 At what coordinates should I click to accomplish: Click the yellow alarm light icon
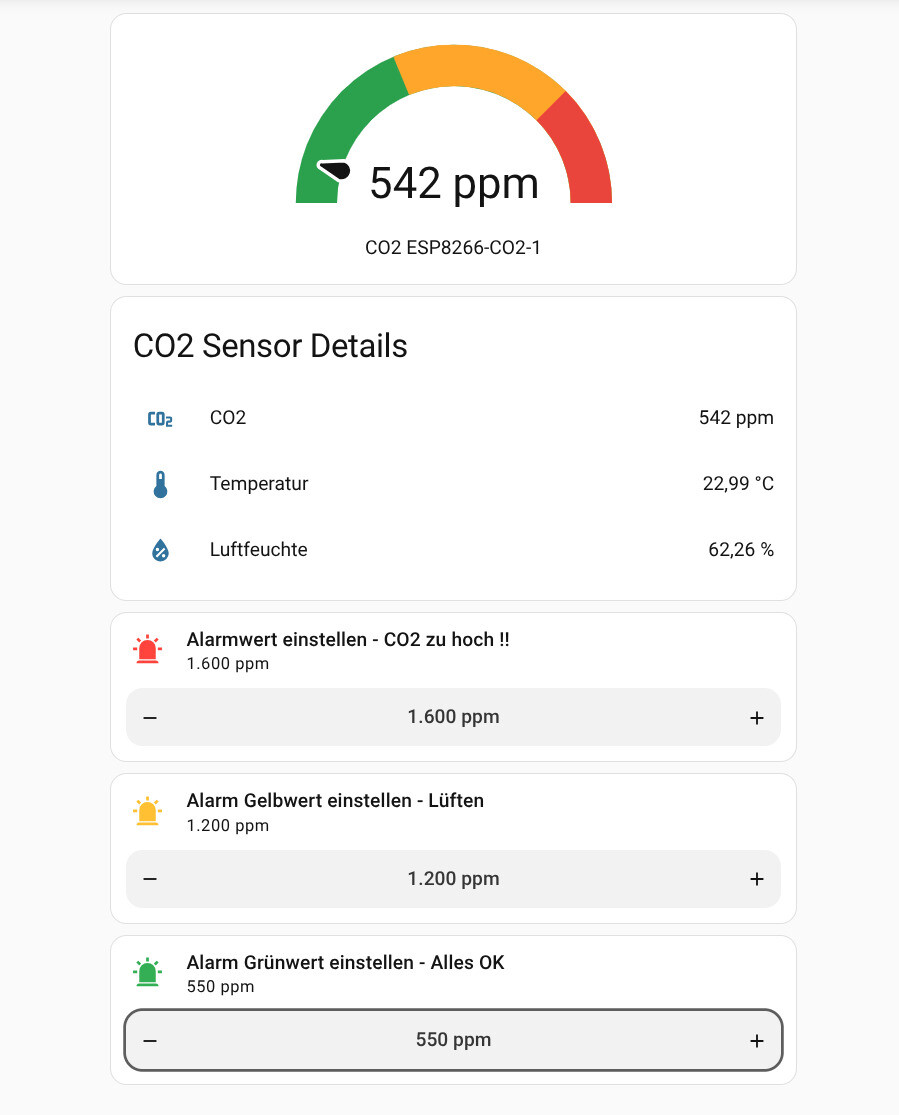[147, 811]
